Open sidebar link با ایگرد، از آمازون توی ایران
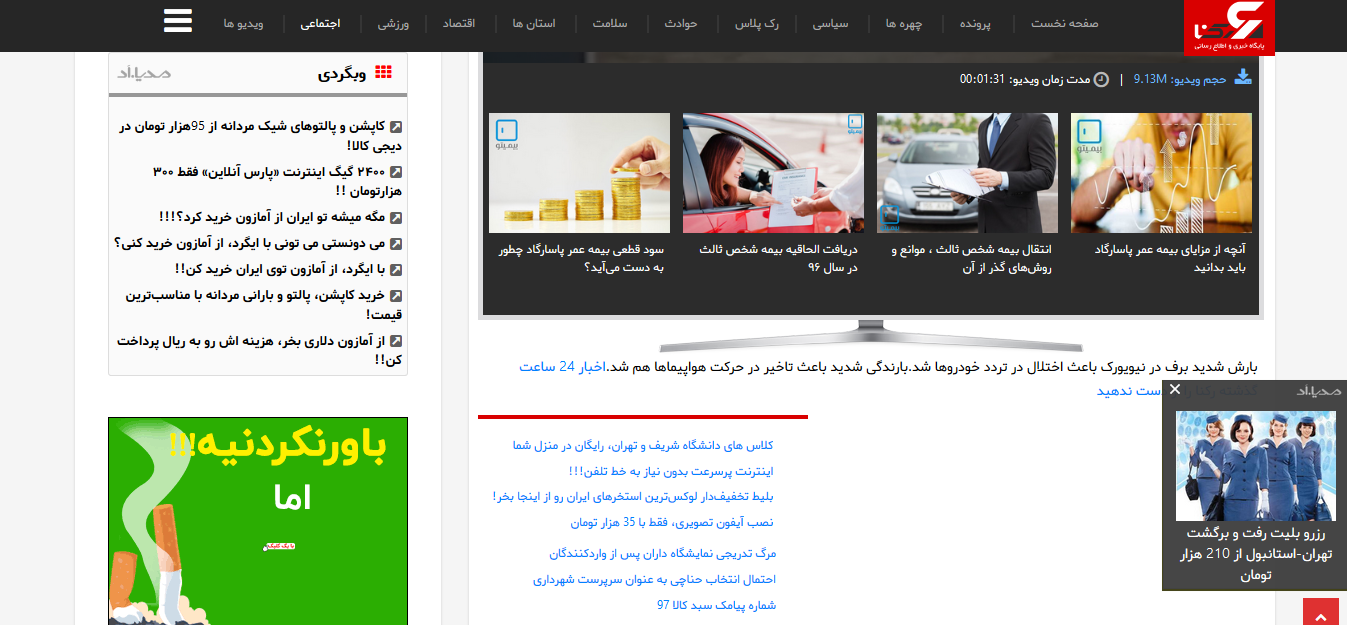The image size is (1347, 625). coord(280,269)
